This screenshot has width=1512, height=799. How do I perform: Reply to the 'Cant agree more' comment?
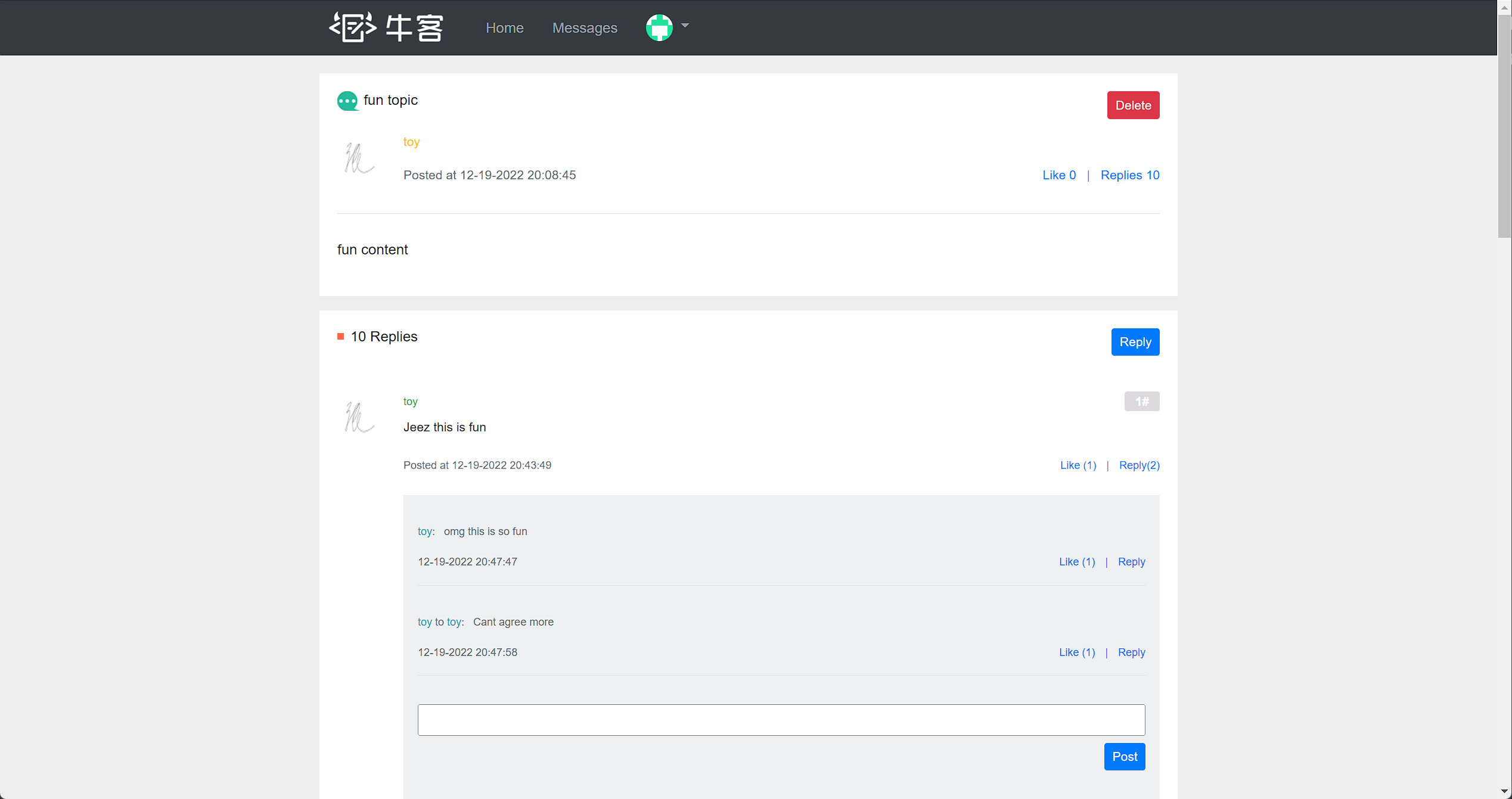click(x=1131, y=652)
